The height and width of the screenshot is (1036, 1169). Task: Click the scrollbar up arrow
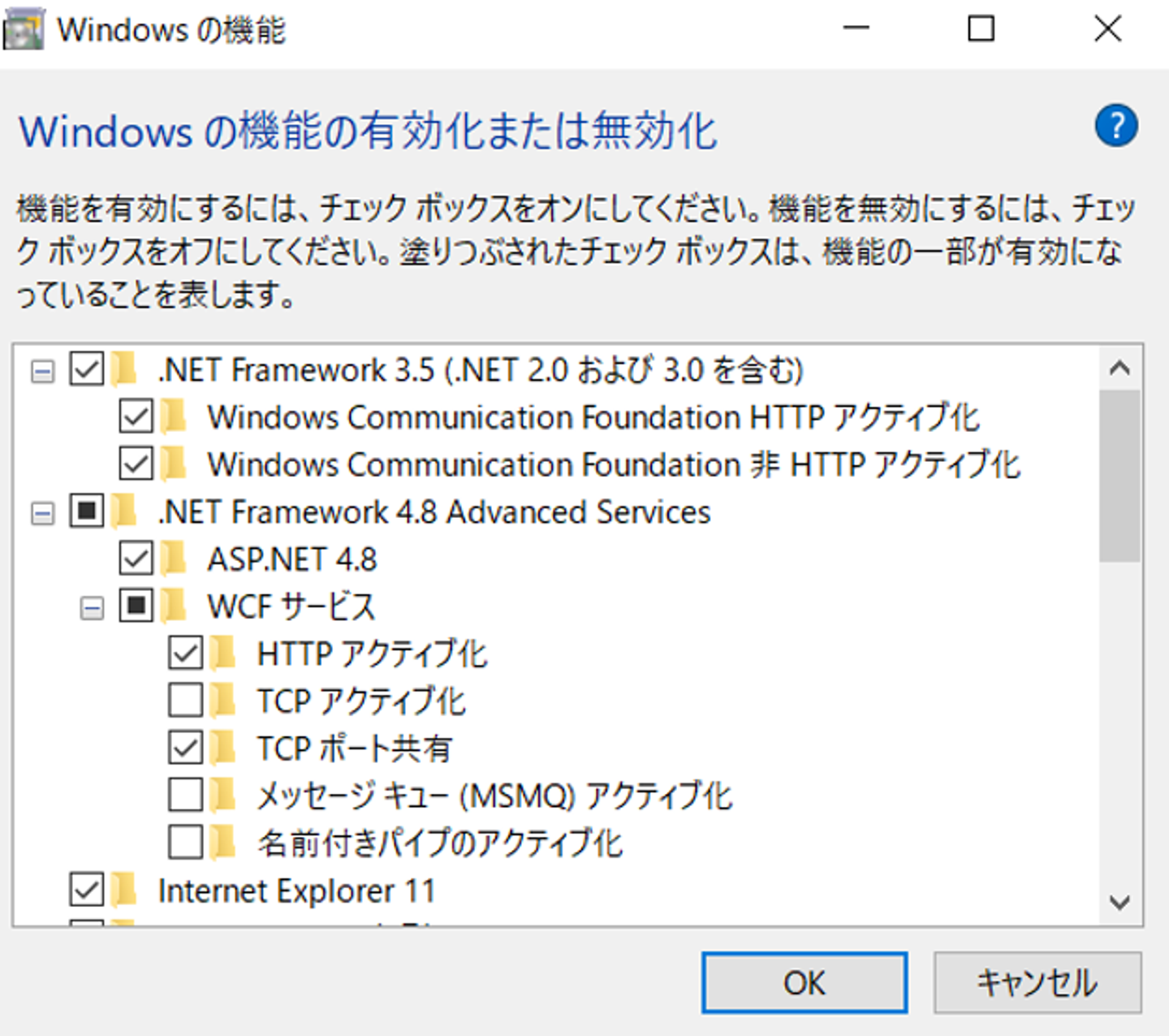(1119, 369)
